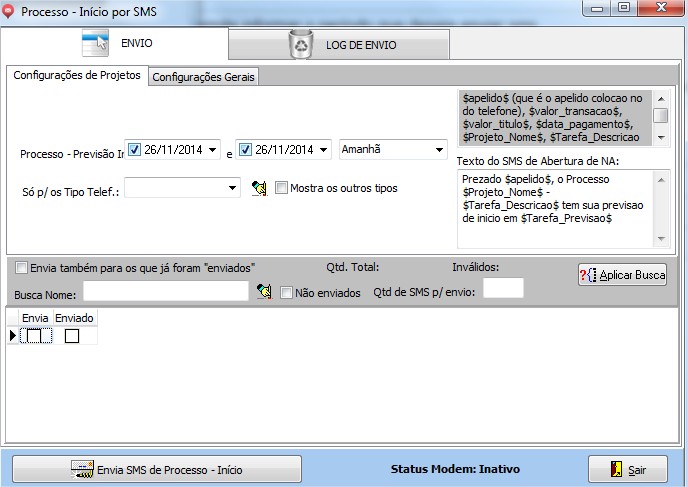Tick the Envia checkbox in grid row

click(x=34, y=337)
